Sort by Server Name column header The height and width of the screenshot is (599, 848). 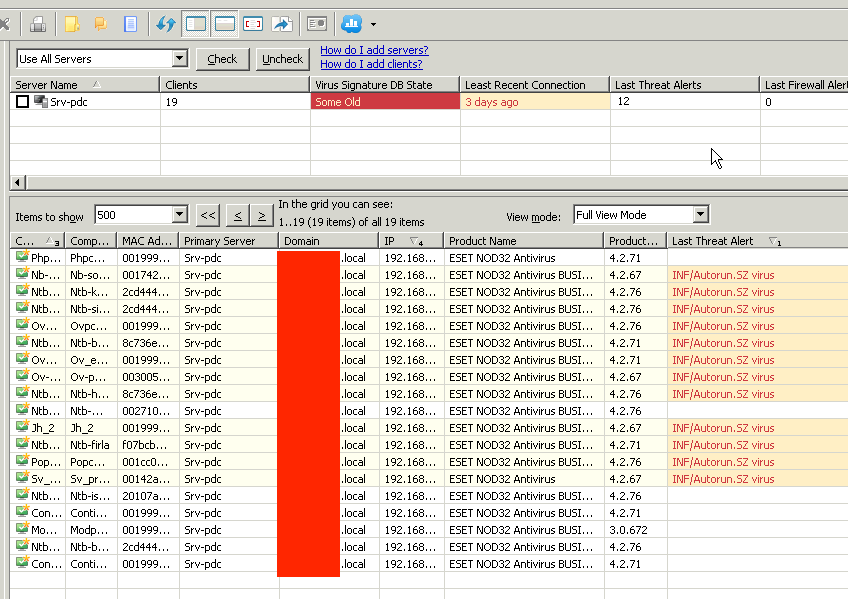pyautogui.click(x=85, y=85)
